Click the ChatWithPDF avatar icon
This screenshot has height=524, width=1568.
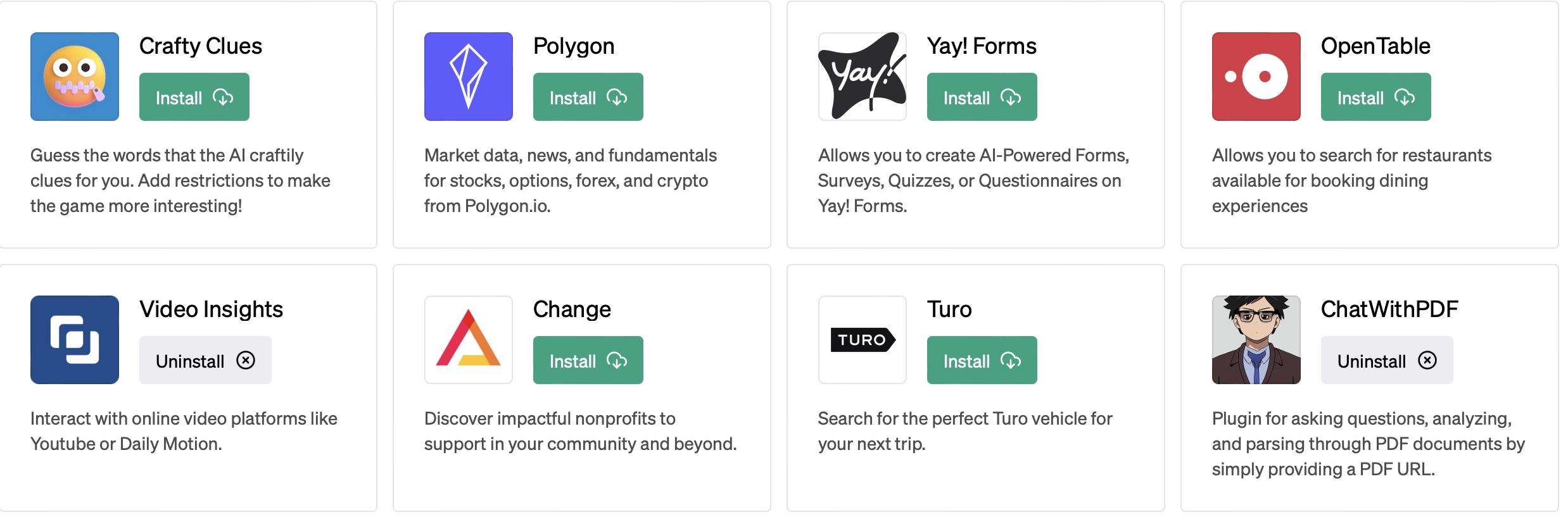pos(1256,340)
